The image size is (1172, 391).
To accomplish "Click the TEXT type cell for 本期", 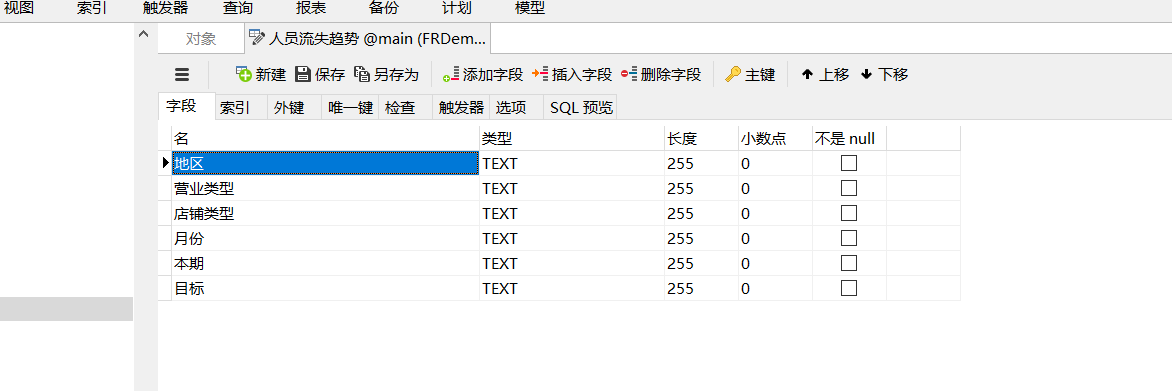I will click(572, 264).
